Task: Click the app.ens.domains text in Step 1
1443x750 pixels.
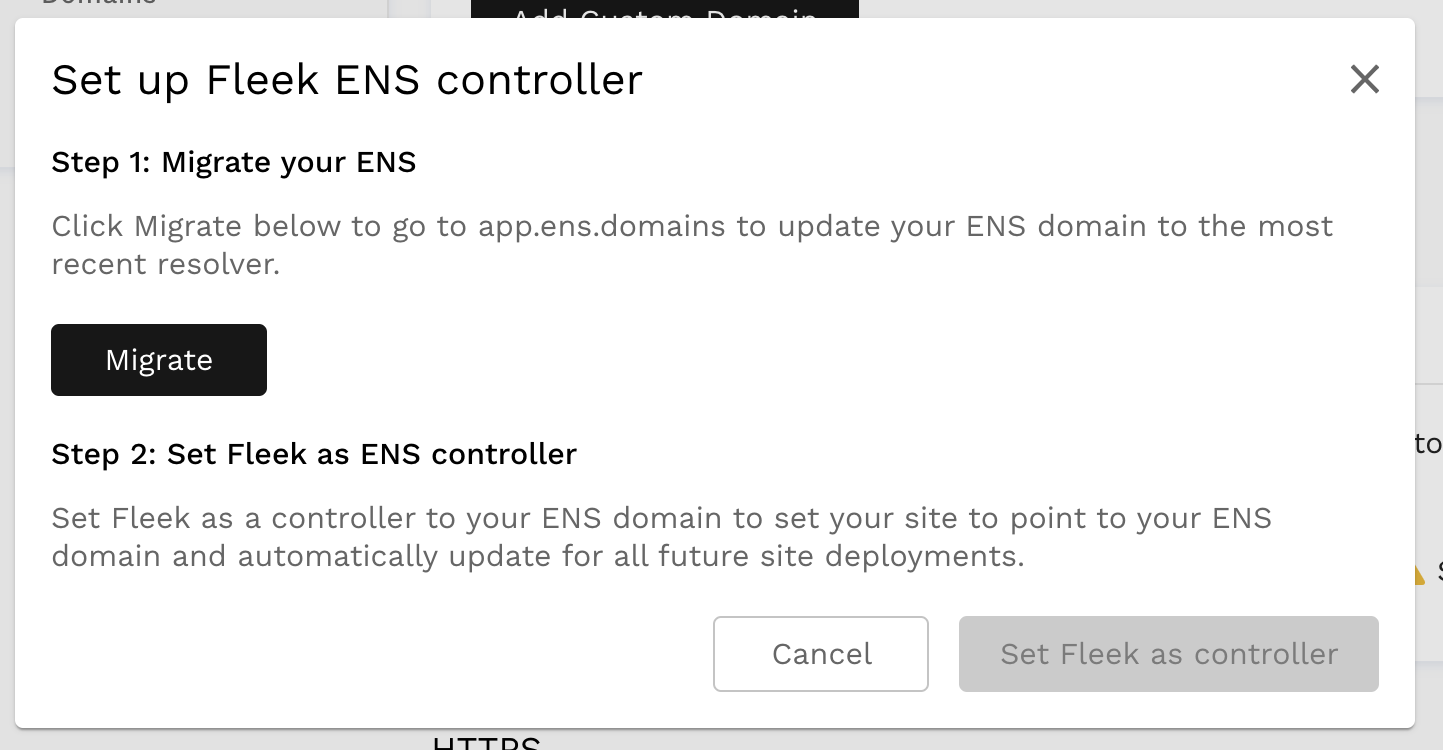Action: 601,226
